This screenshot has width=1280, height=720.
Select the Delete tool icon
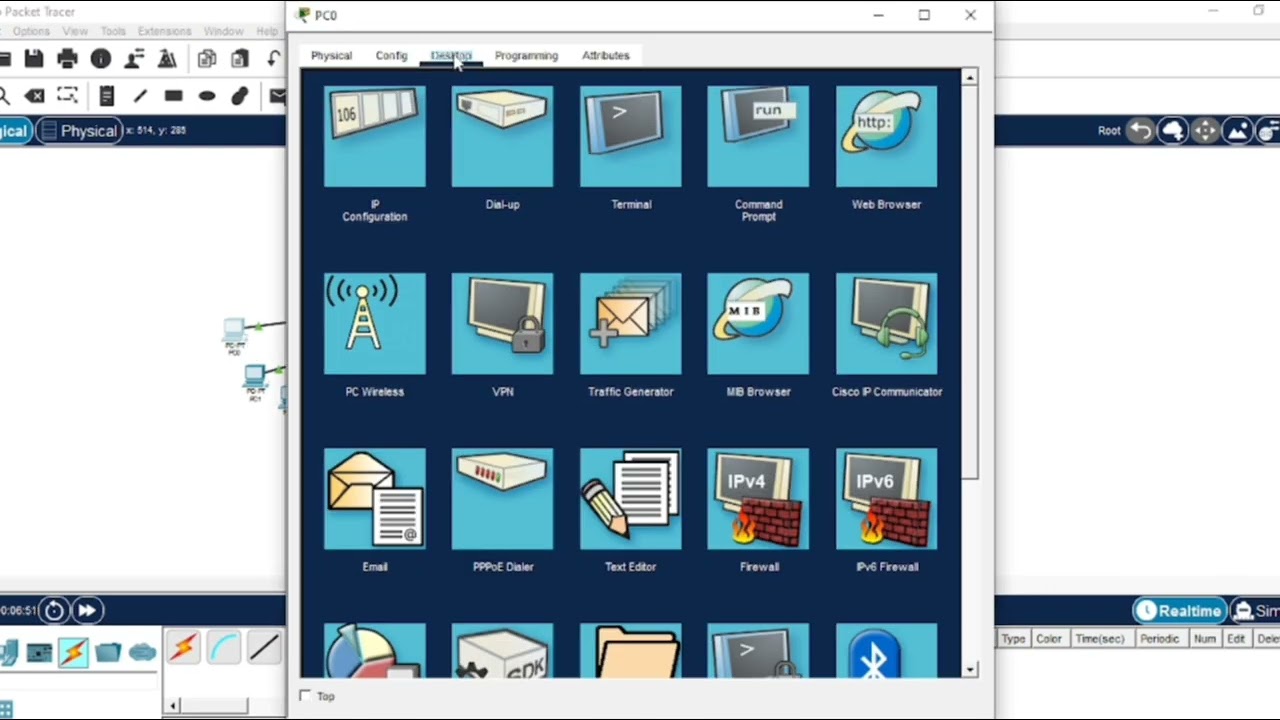[x=35, y=96]
